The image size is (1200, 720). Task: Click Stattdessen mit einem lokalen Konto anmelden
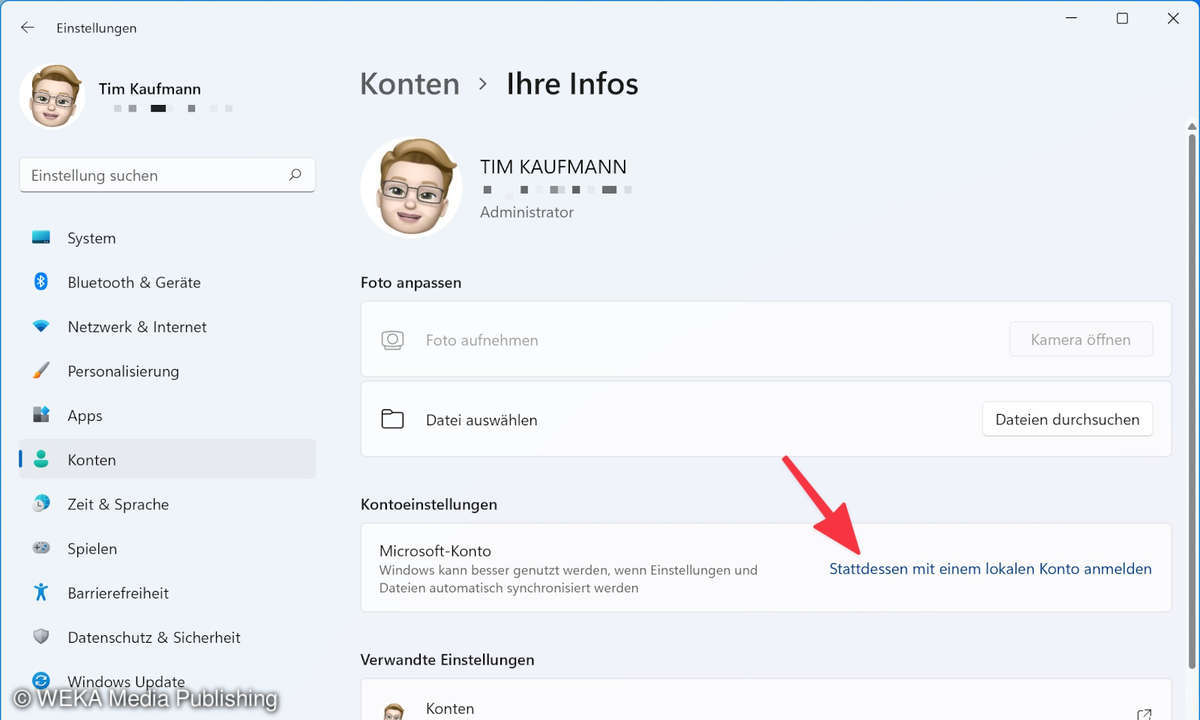pos(990,568)
